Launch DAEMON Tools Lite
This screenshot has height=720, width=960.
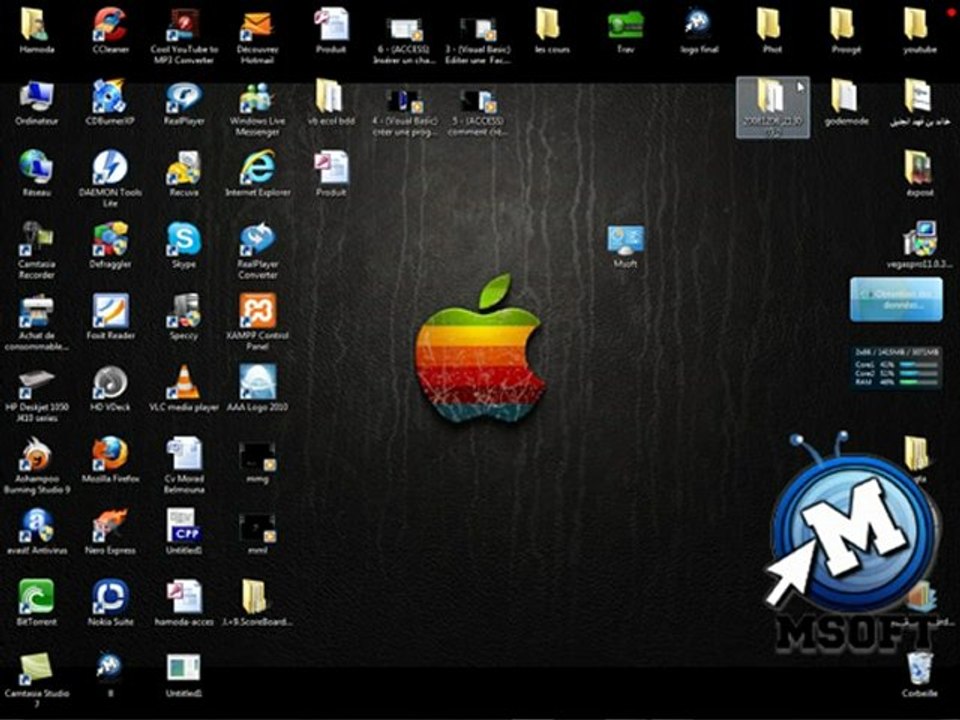click(x=110, y=179)
